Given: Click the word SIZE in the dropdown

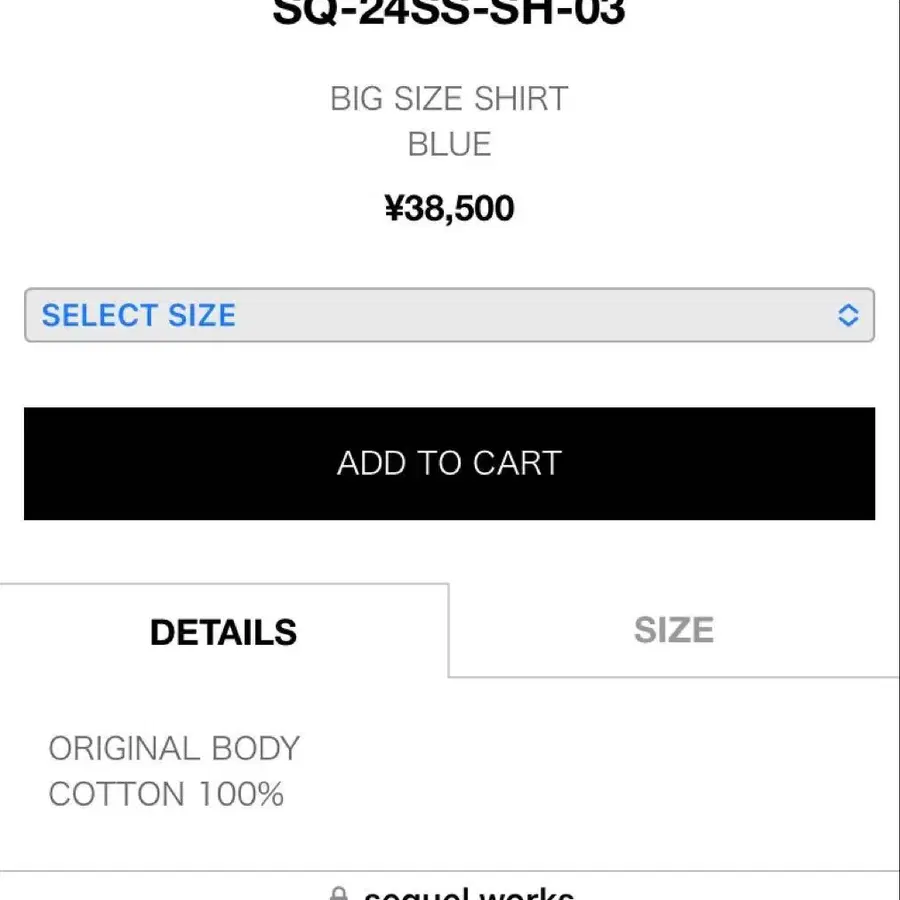Looking at the screenshot, I should click(x=201, y=315).
